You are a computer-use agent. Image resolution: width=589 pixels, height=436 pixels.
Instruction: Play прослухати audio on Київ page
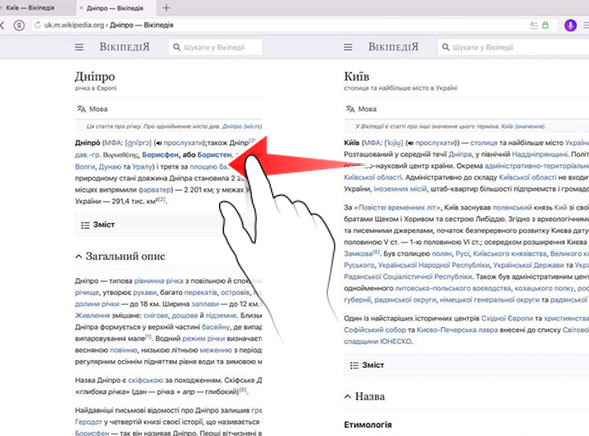(x=435, y=143)
